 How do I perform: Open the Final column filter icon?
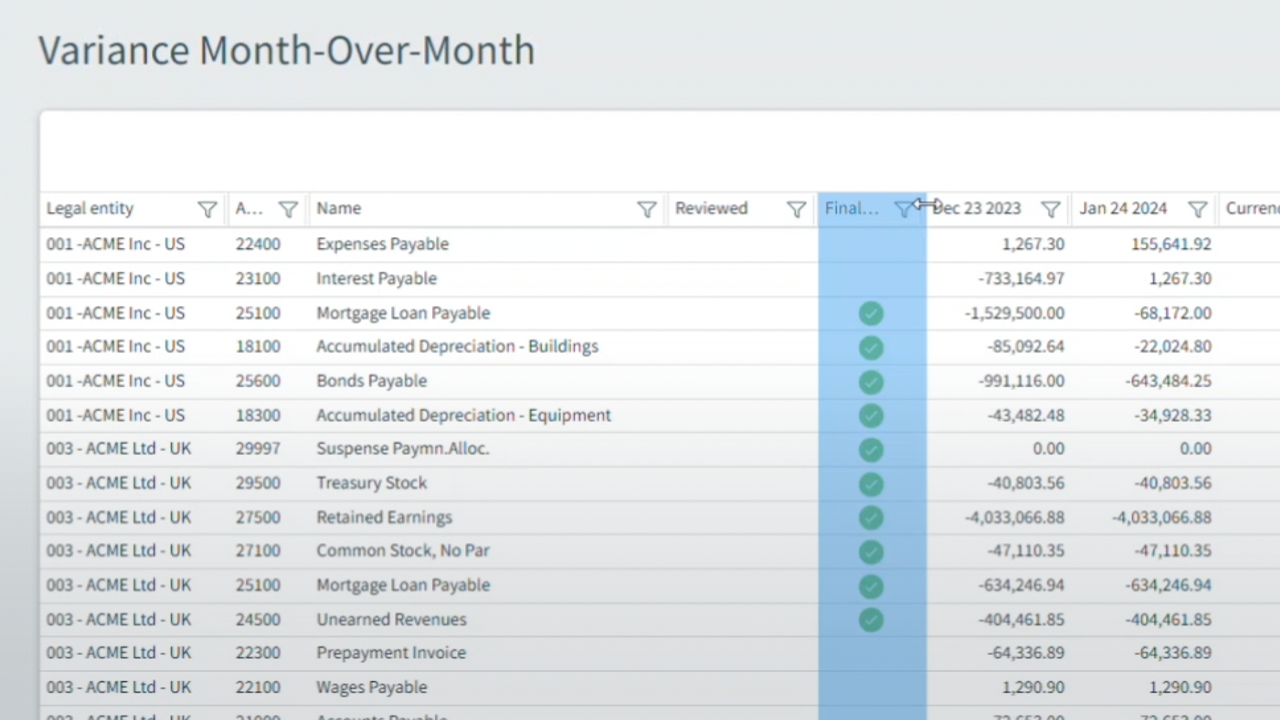903,209
